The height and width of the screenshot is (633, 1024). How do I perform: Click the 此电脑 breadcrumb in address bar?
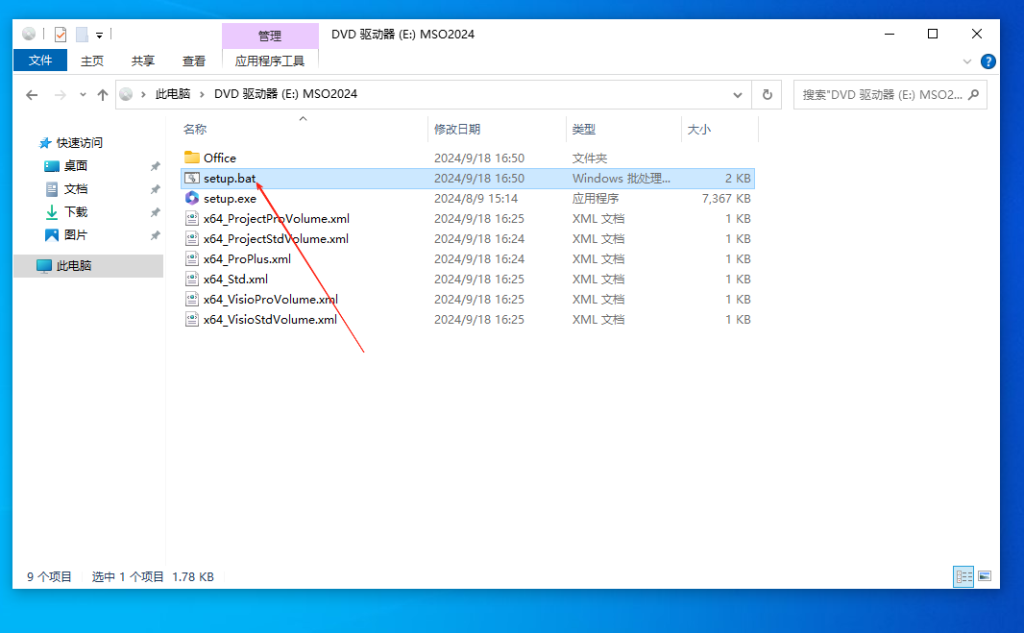tap(172, 94)
